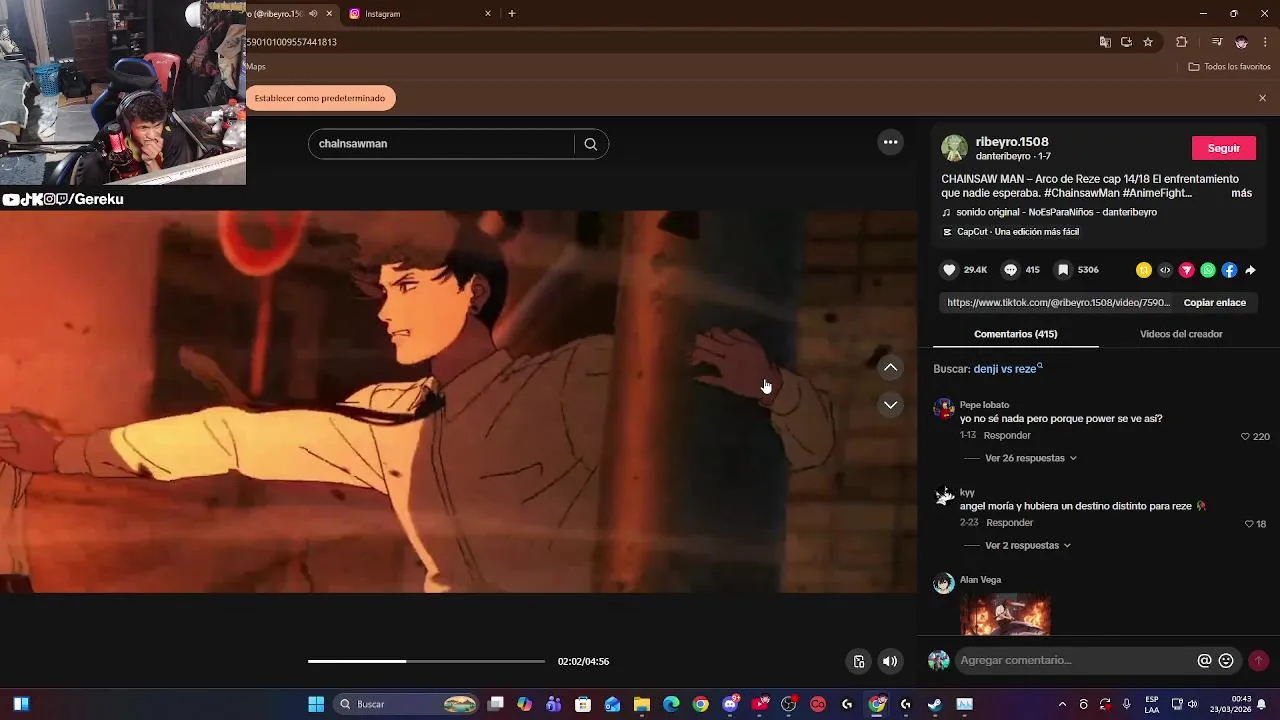Like kyy's comment with the heart
Screen dimensions: 1280x720
tap(1249, 524)
